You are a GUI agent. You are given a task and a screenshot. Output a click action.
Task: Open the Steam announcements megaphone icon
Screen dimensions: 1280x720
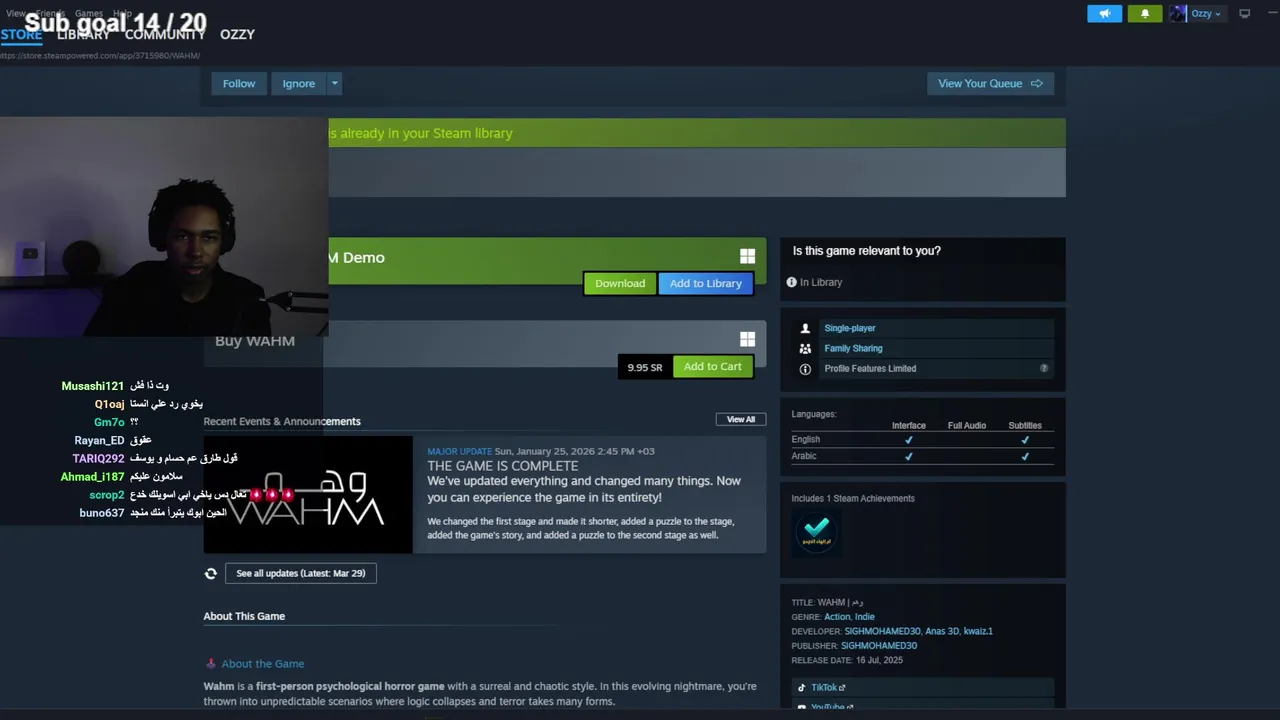pyautogui.click(x=1104, y=13)
